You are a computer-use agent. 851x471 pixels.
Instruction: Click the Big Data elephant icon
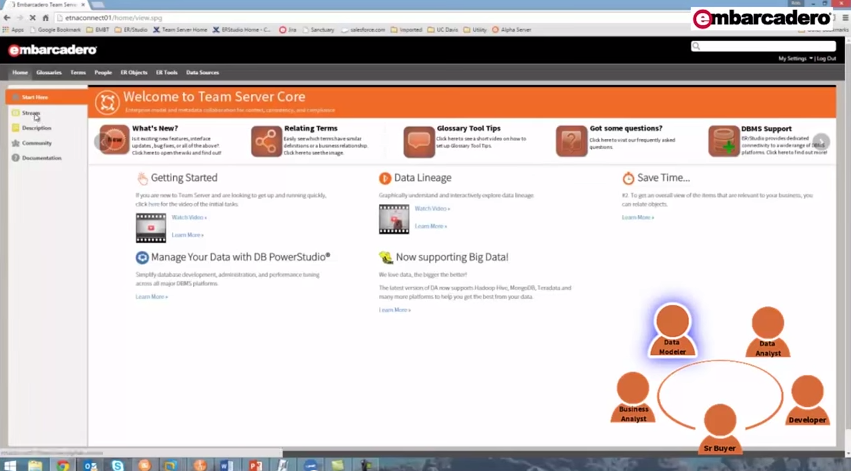coord(386,257)
